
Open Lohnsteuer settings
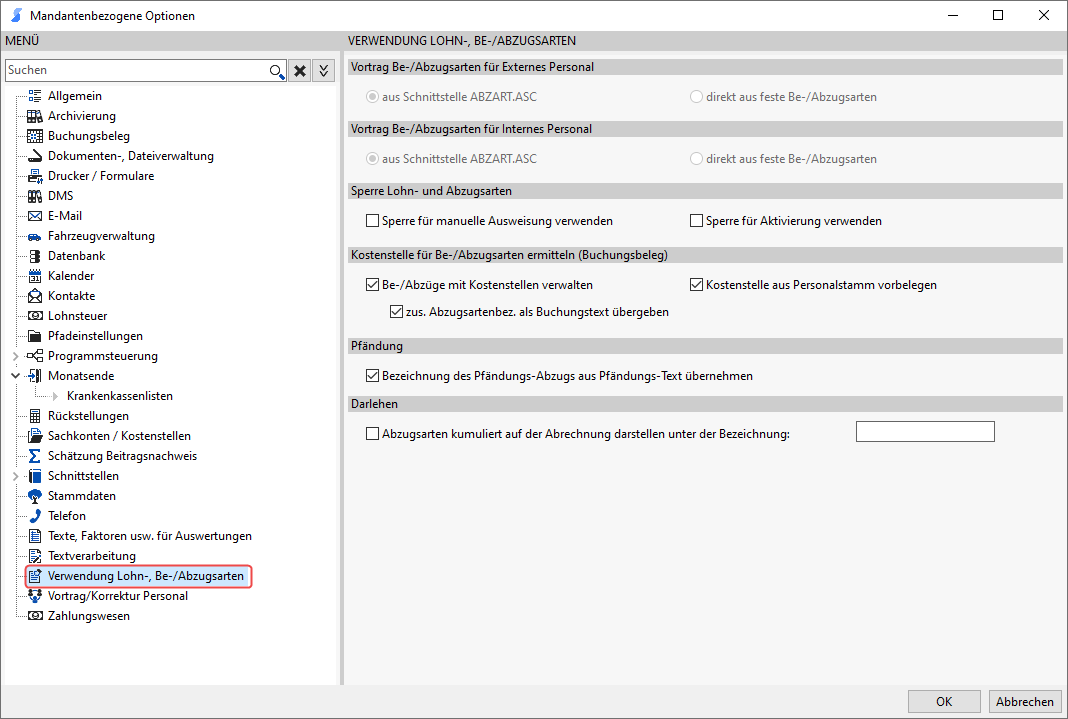[78, 316]
